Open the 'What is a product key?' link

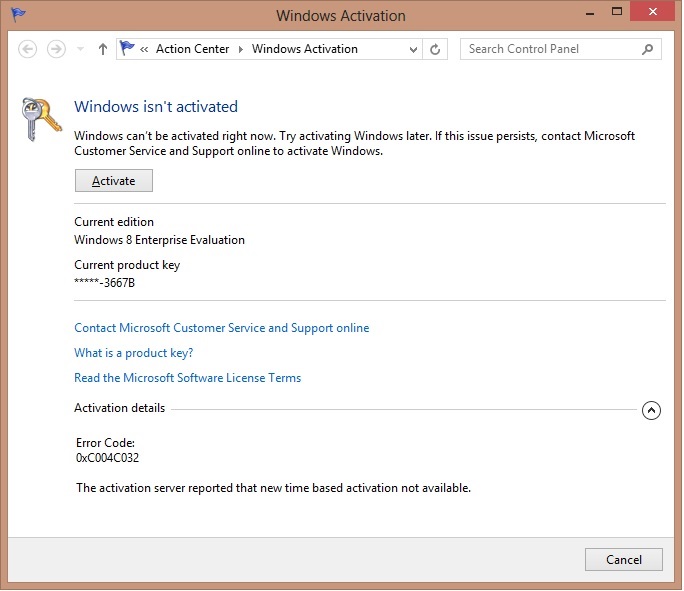[133, 353]
